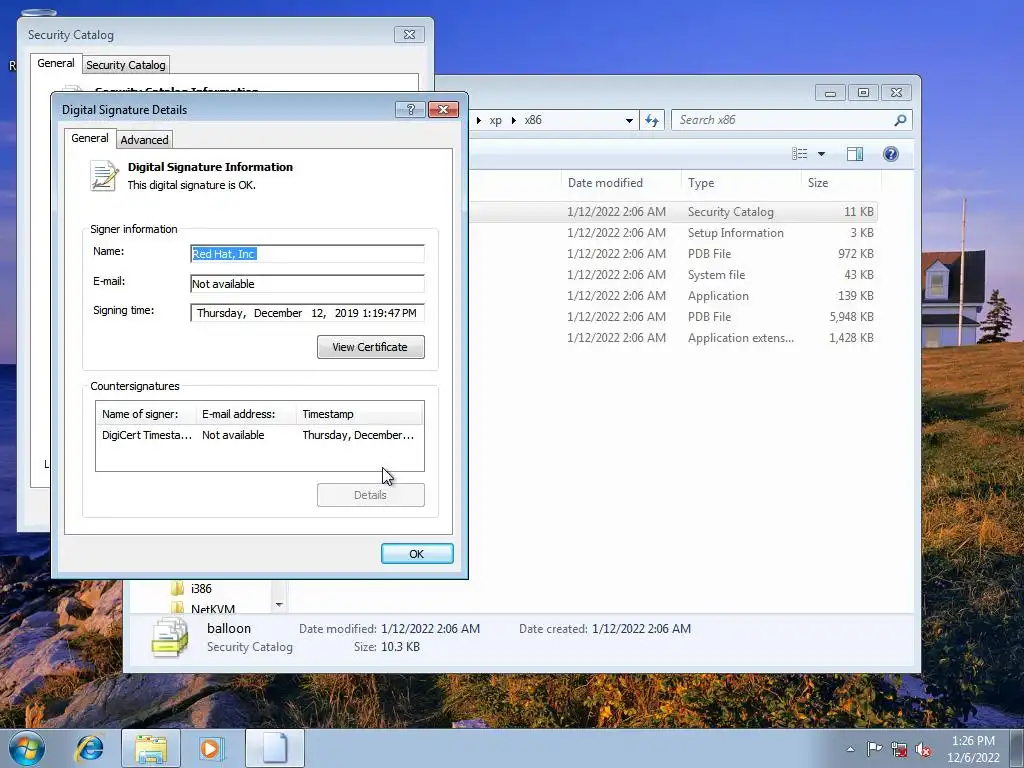Minimize the Explorer window
1024x768 pixels.
(x=830, y=93)
